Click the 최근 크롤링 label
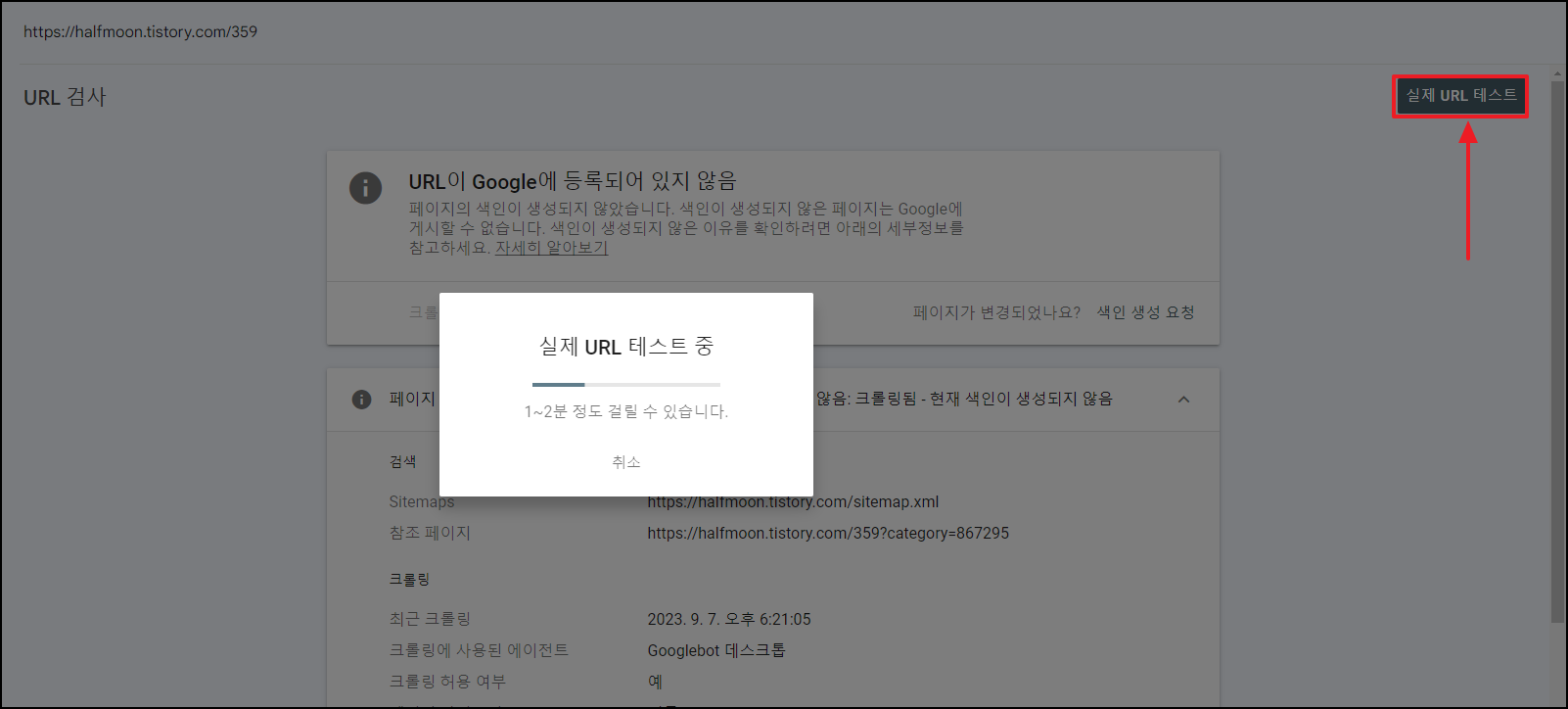The height and width of the screenshot is (709, 1568). (x=430, y=619)
